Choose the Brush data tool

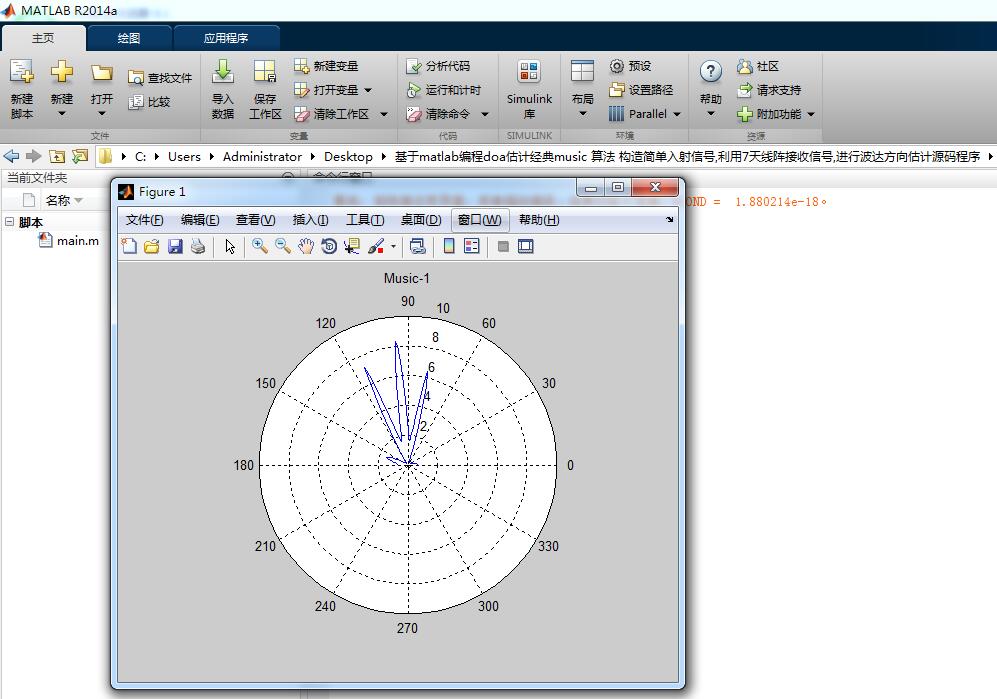pos(376,246)
